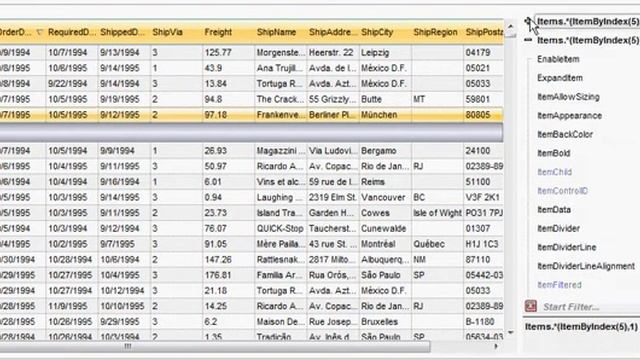
Task: Click the Laughing ship name cell
Action: pyautogui.click(x=280, y=197)
